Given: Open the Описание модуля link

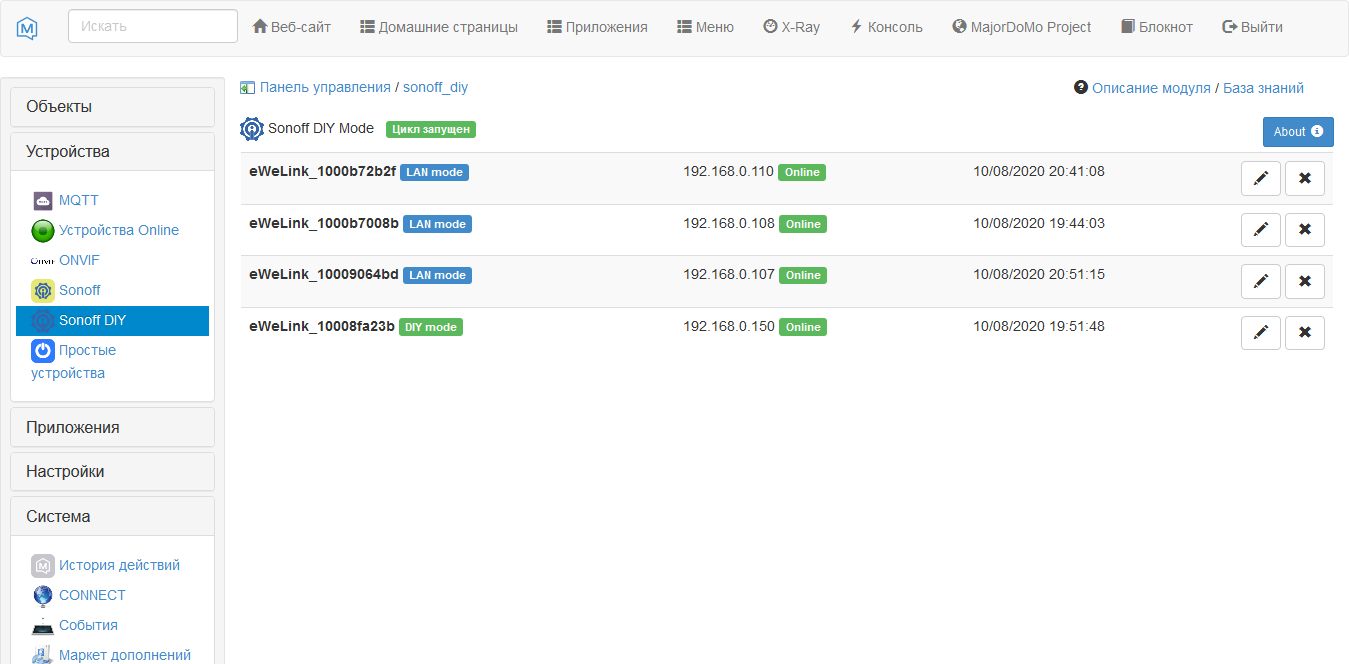Looking at the screenshot, I should 1150,88.
